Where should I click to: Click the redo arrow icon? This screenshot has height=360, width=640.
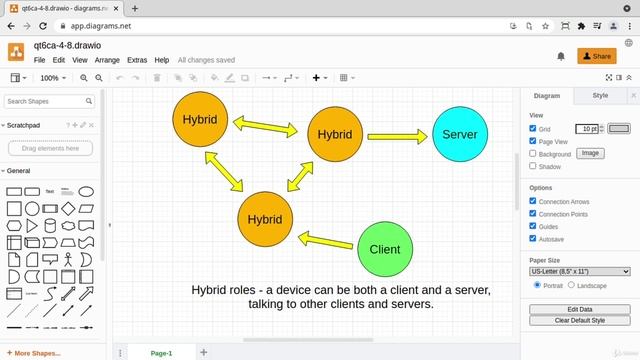[x=135, y=78]
